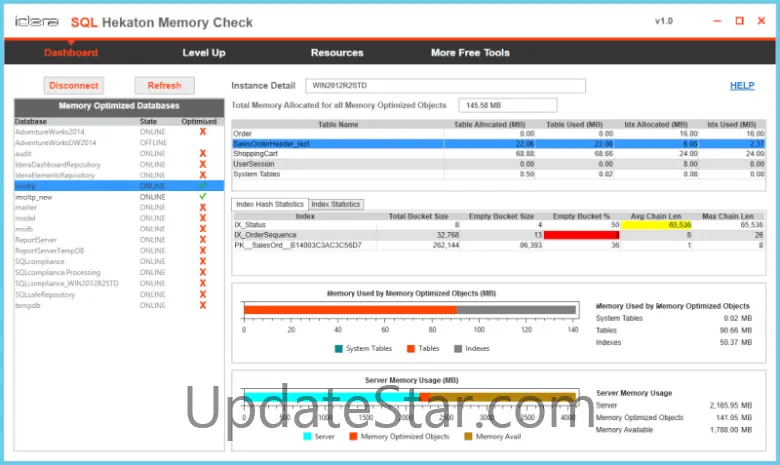Click the Avg Chain Len column header
This screenshot has width=780, height=465.
coord(656,216)
